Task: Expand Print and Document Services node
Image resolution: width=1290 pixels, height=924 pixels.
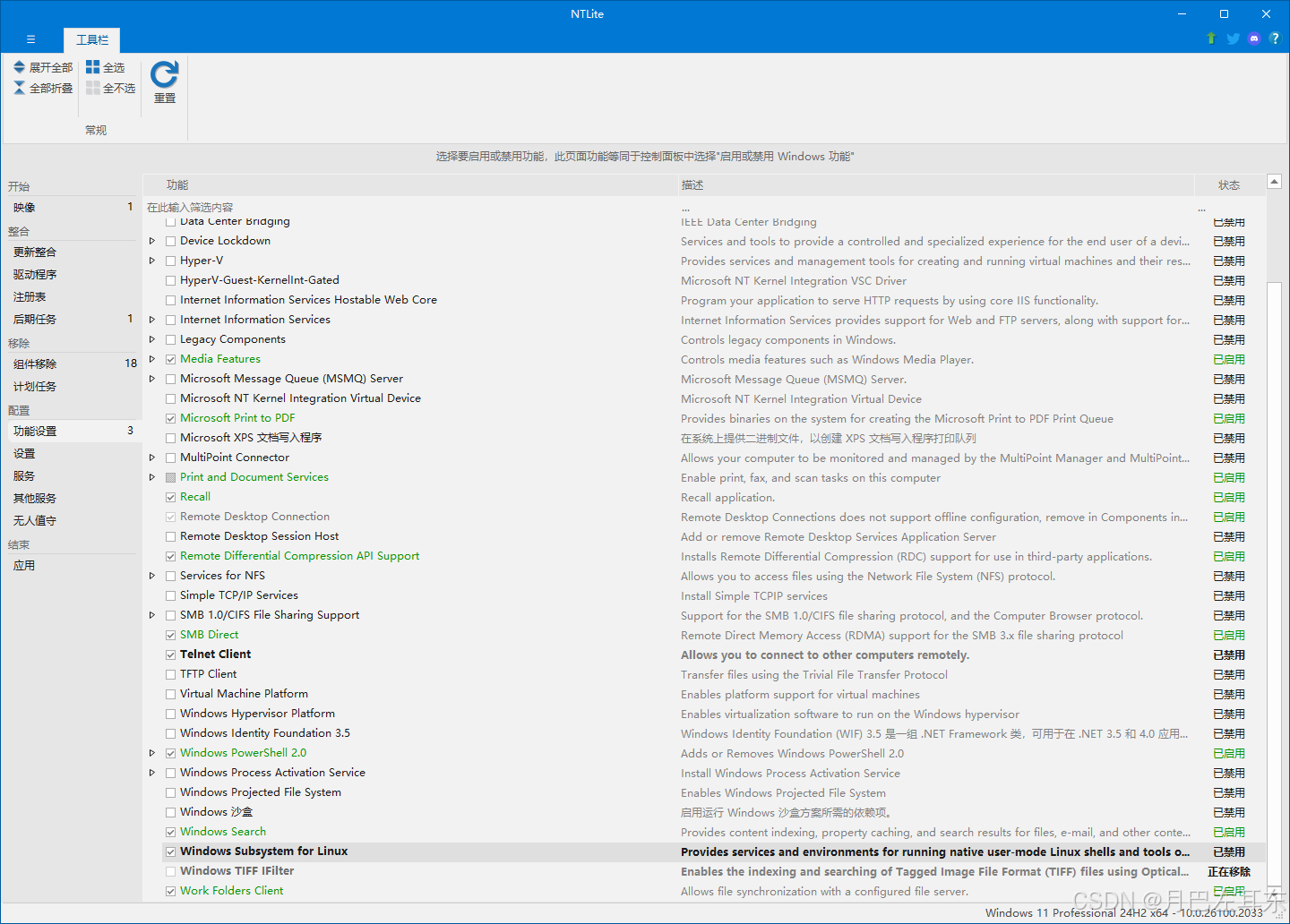Action: [x=152, y=477]
